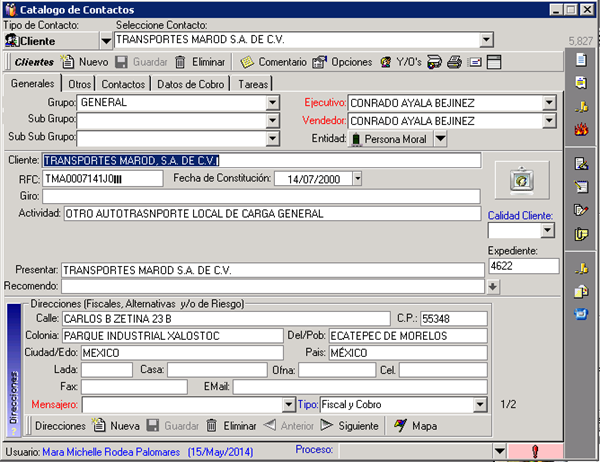Viewport: 600px width, 462px height.
Task: Click the printer icon in the toolbar
Action: pos(455,62)
